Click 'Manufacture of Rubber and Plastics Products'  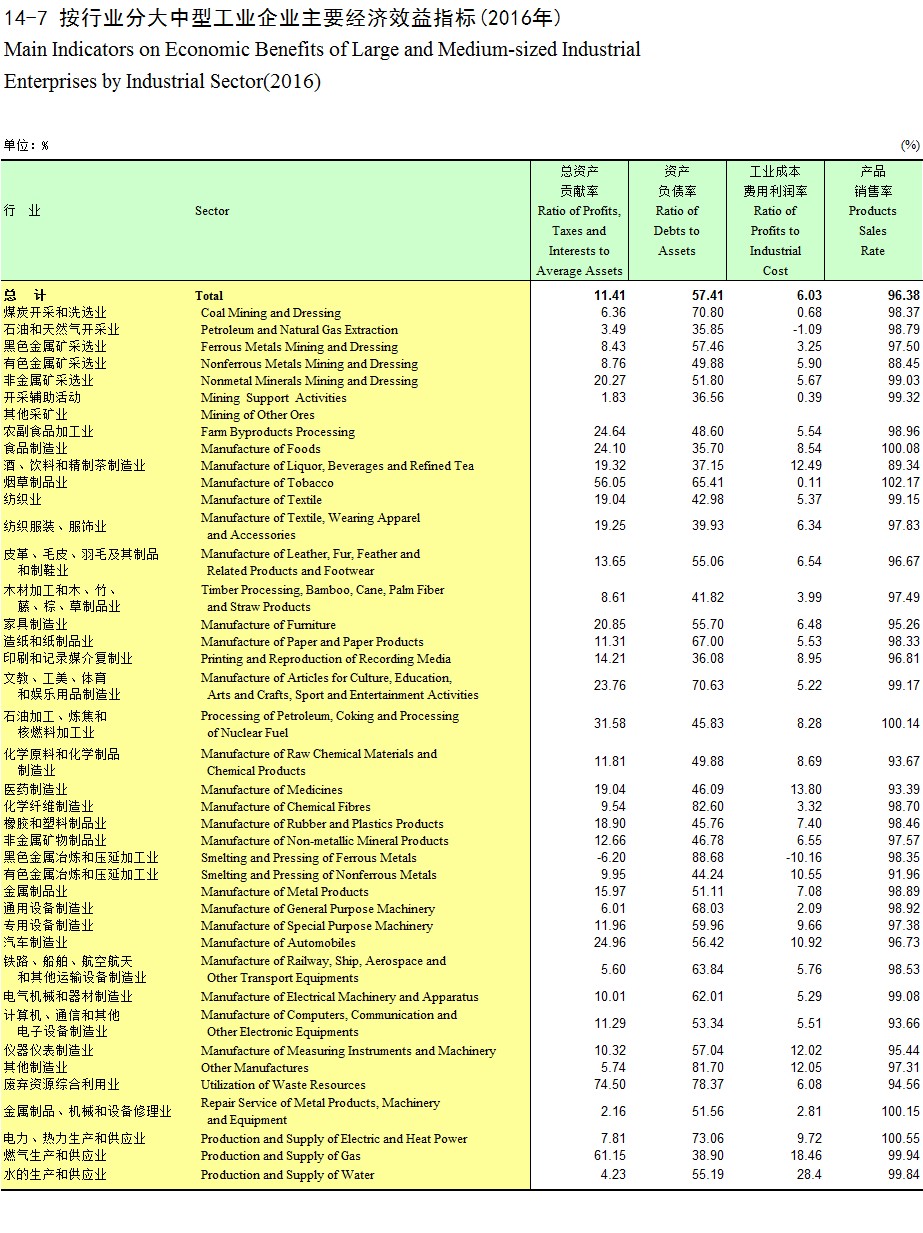322,824
